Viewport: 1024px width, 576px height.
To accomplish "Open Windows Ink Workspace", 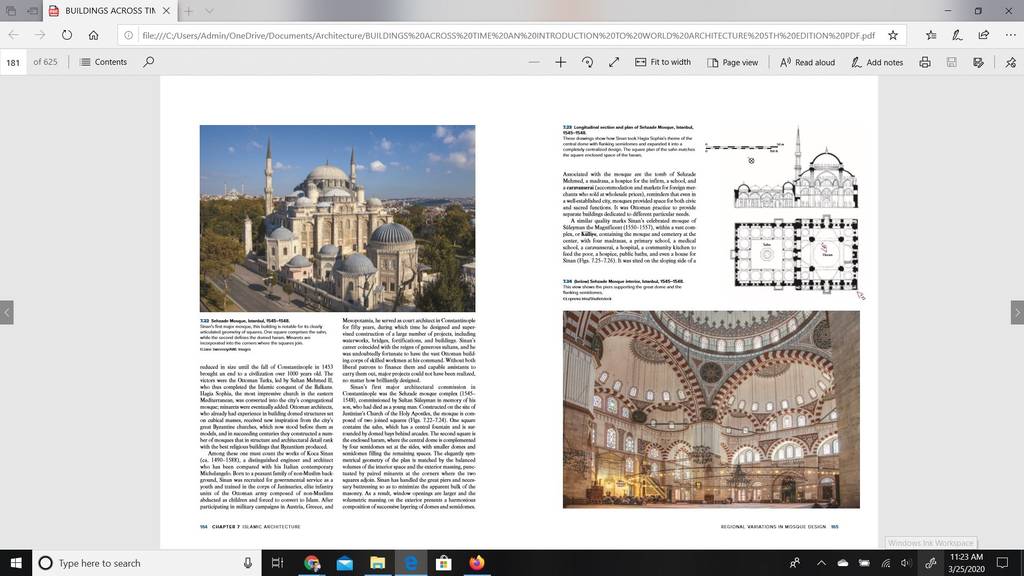I will click(x=931, y=563).
